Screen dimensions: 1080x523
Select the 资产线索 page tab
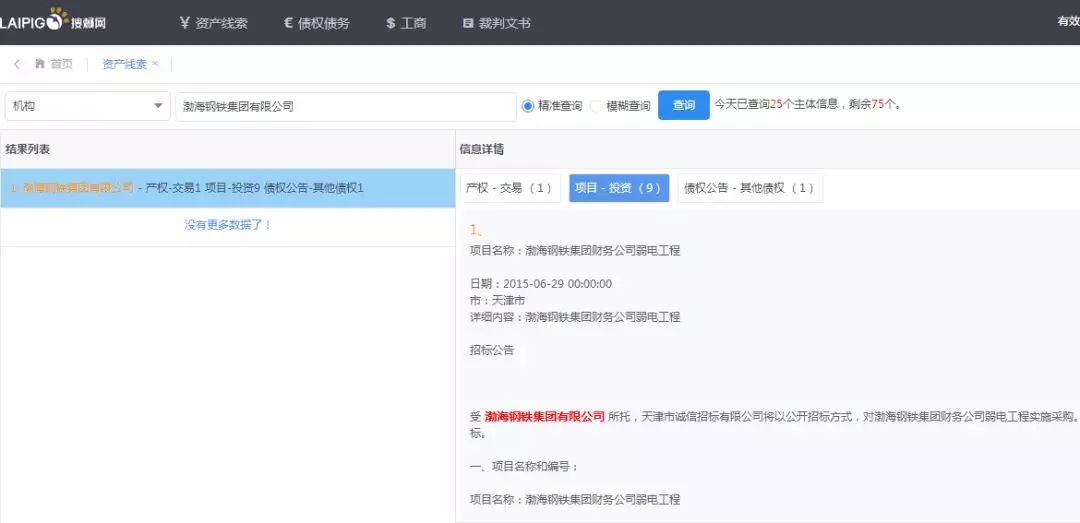coord(124,64)
